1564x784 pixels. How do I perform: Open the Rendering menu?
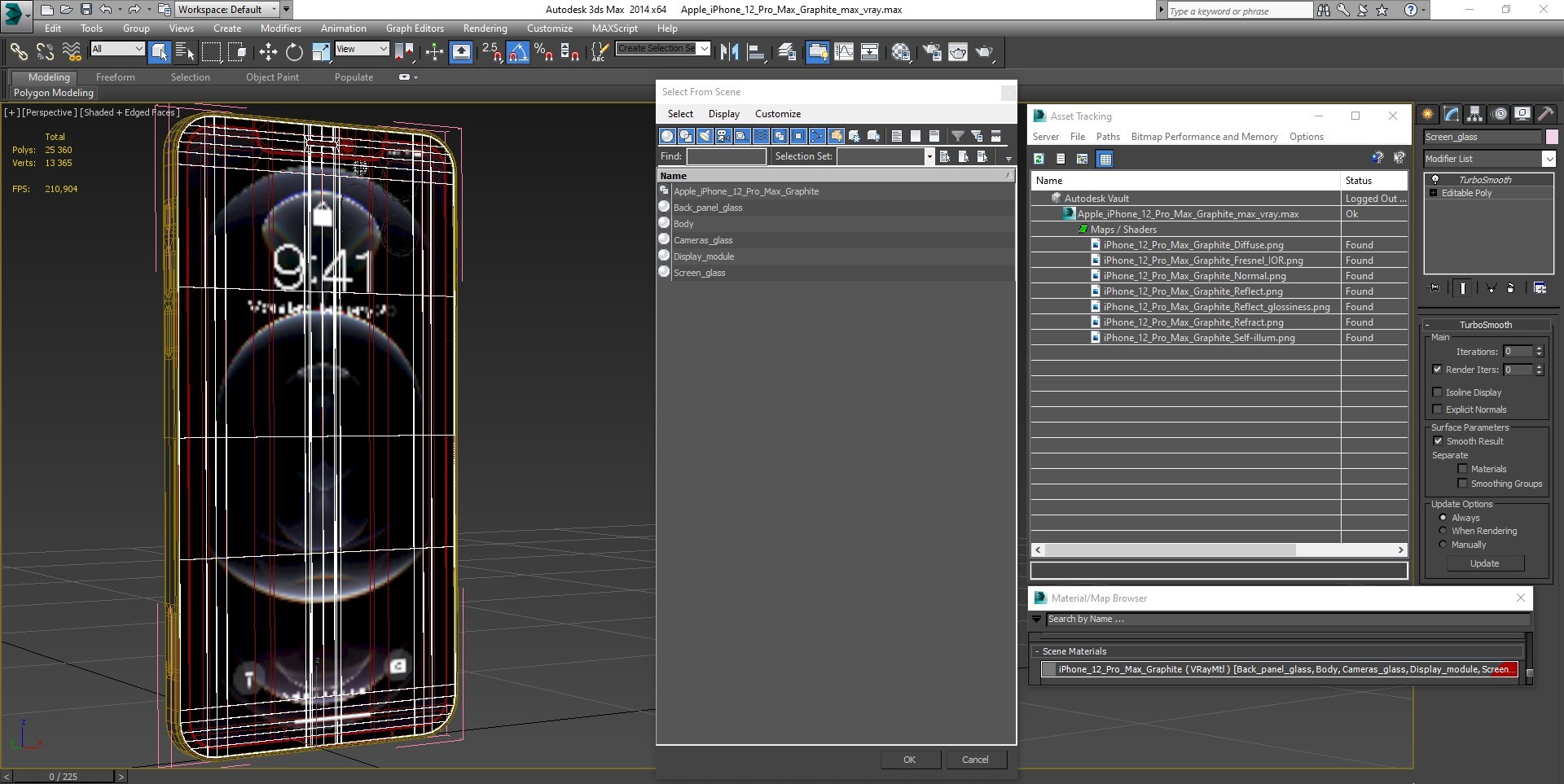485,28
